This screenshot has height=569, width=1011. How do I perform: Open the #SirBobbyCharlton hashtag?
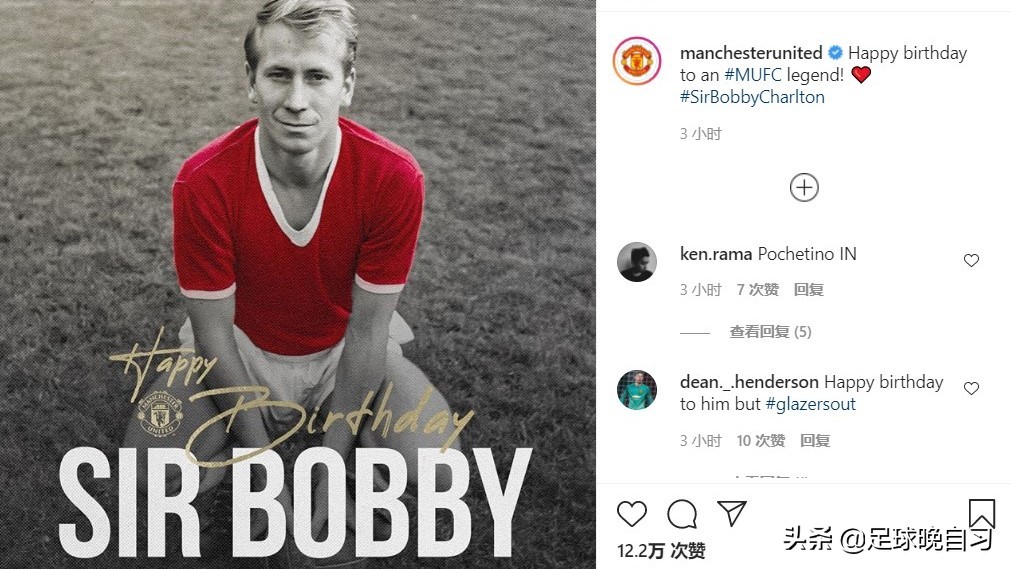[752, 97]
